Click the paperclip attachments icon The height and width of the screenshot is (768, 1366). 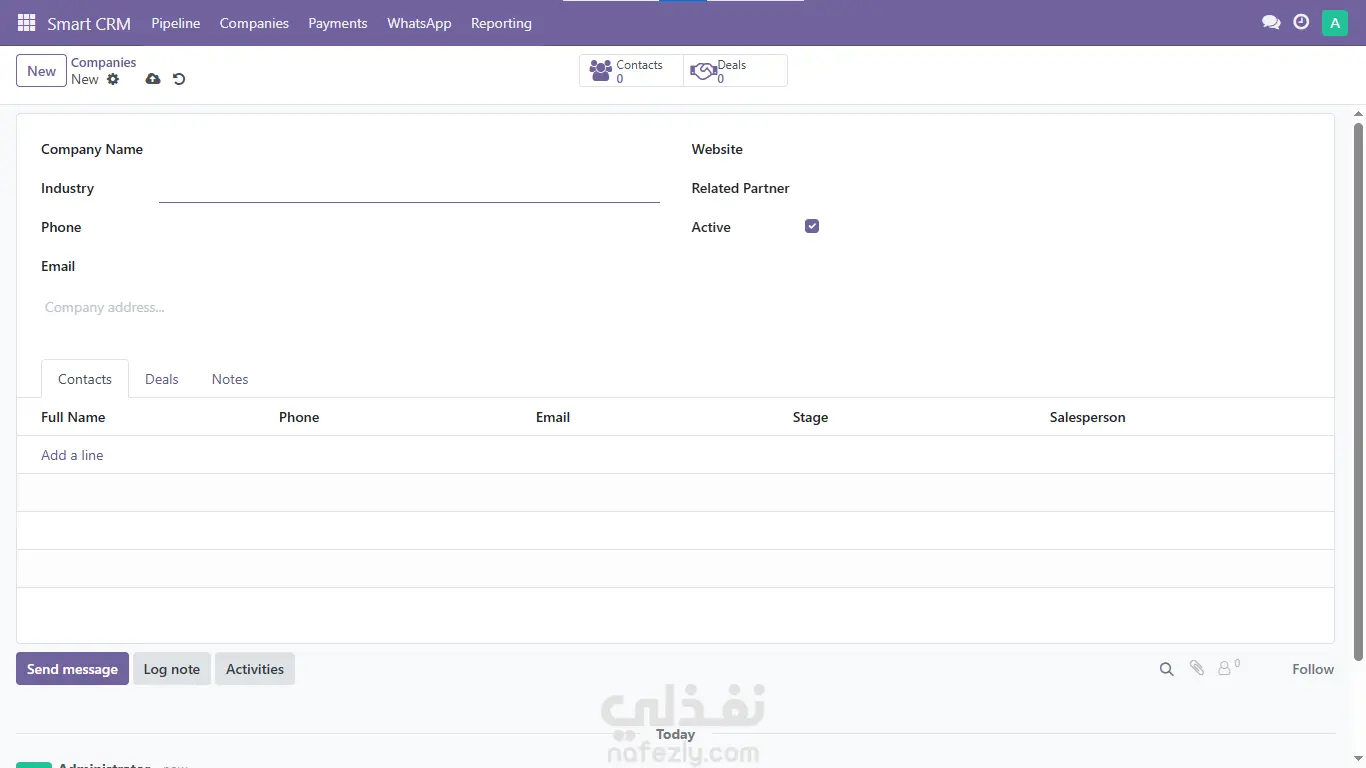[1196, 668]
